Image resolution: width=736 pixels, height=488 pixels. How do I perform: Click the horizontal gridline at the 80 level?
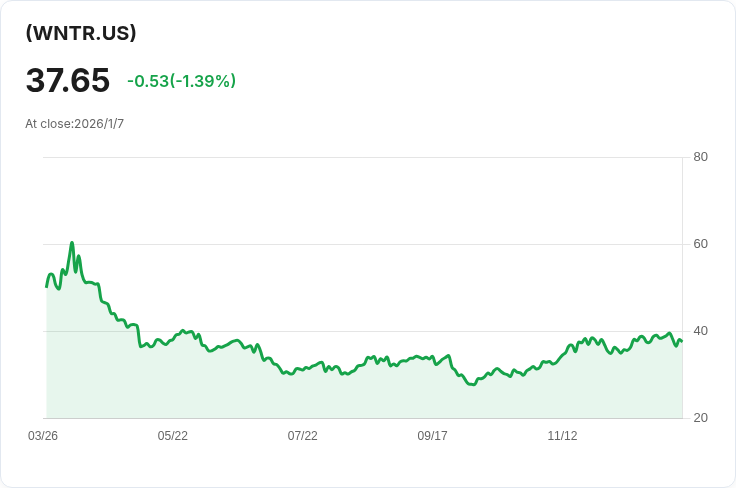tap(360, 157)
